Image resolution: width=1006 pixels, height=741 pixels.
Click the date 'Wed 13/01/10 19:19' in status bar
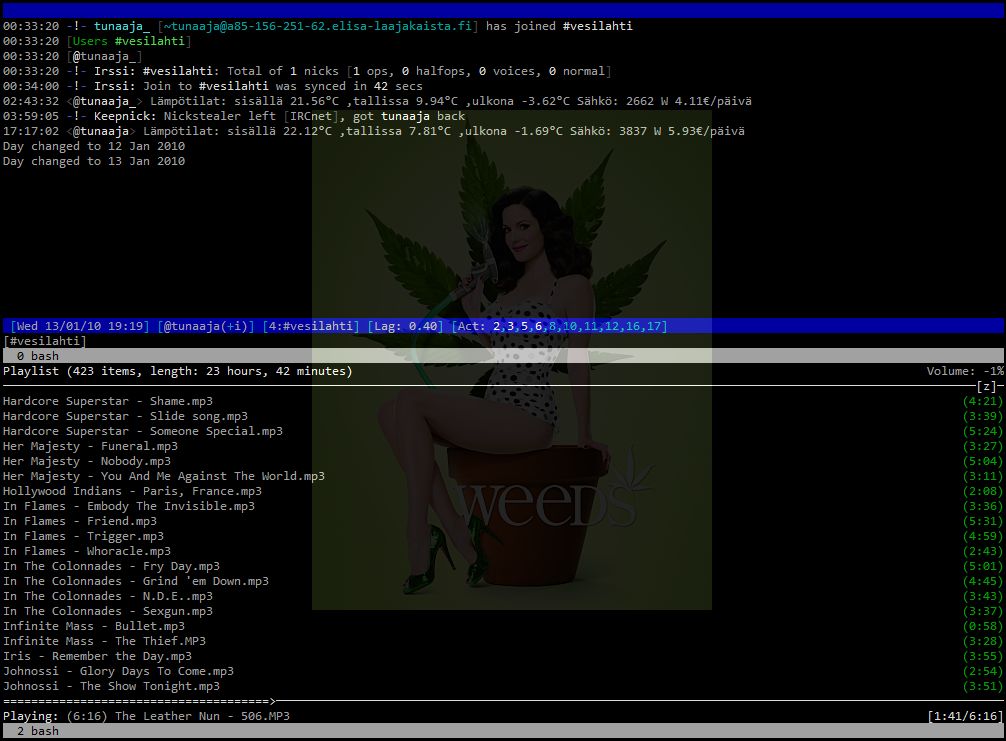click(80, 326)
